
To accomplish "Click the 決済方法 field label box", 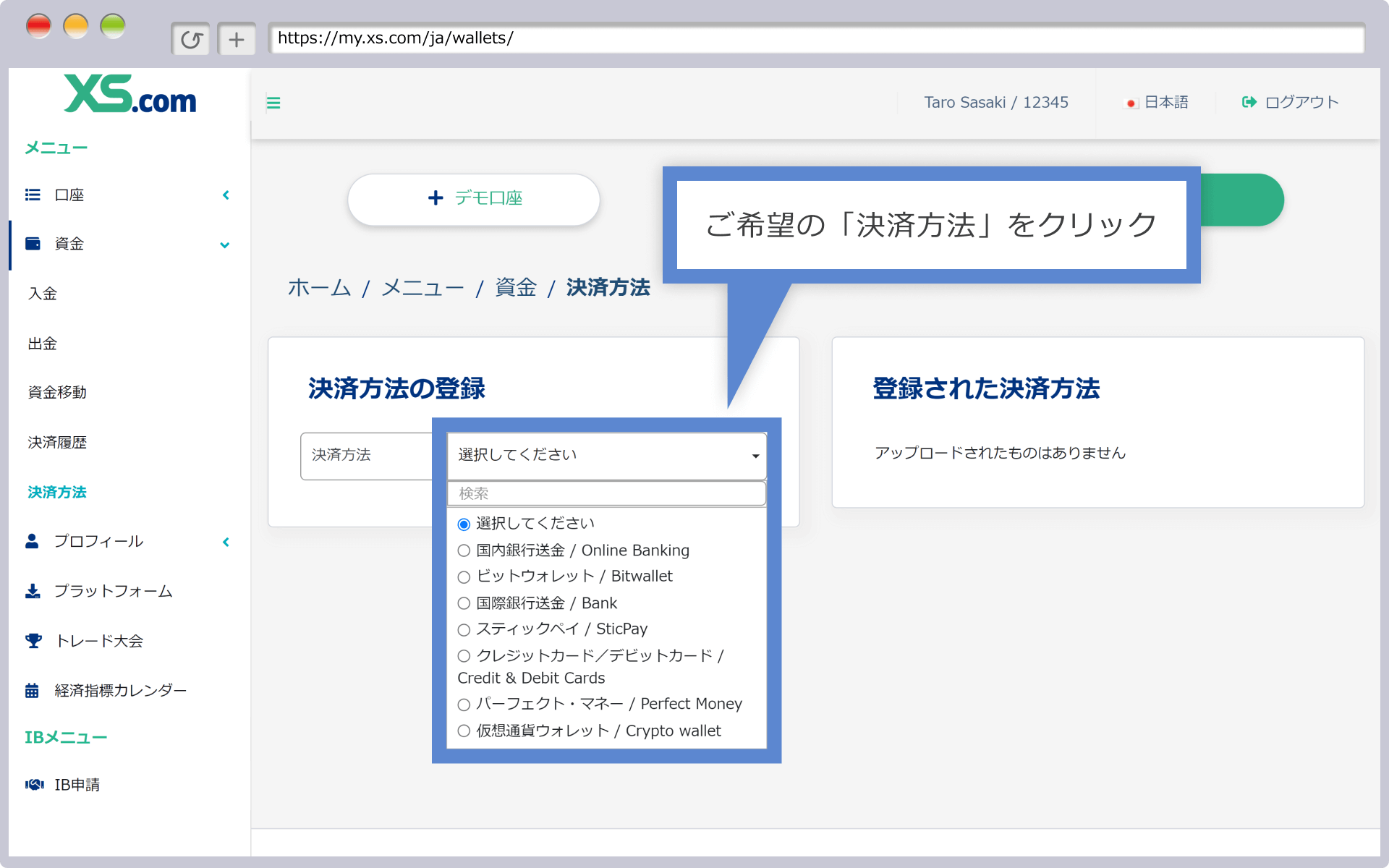I will coord(367,456).
